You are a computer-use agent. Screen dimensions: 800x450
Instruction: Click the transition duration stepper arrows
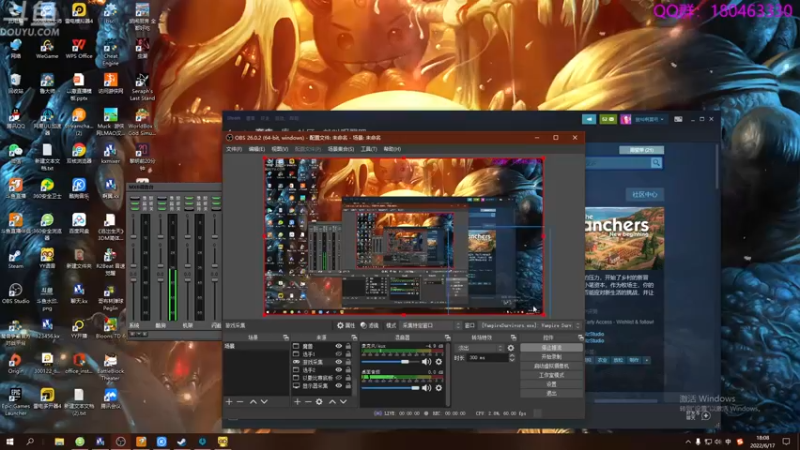click(512, 358)
